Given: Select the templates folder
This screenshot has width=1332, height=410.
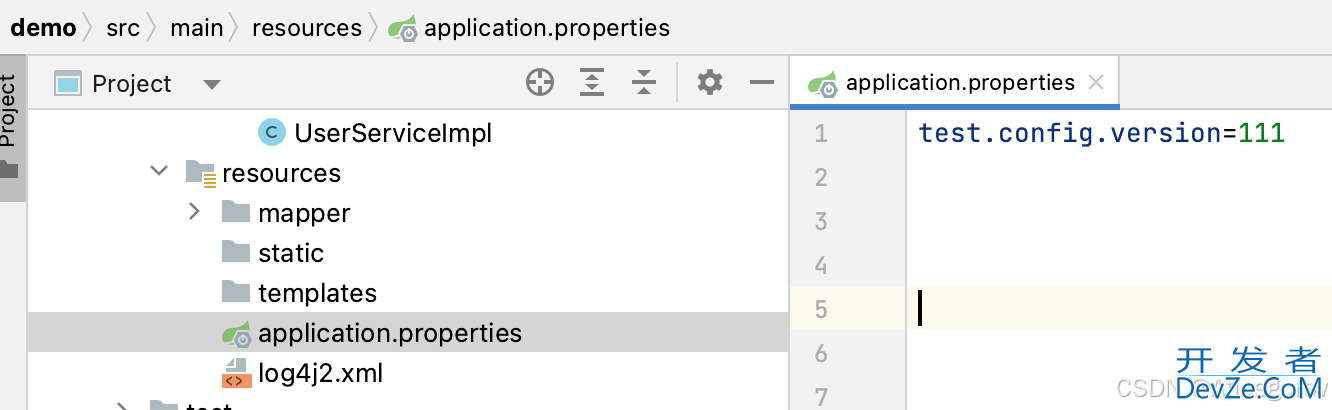Looking at the screenshot, I should click(x=317, y=293).
